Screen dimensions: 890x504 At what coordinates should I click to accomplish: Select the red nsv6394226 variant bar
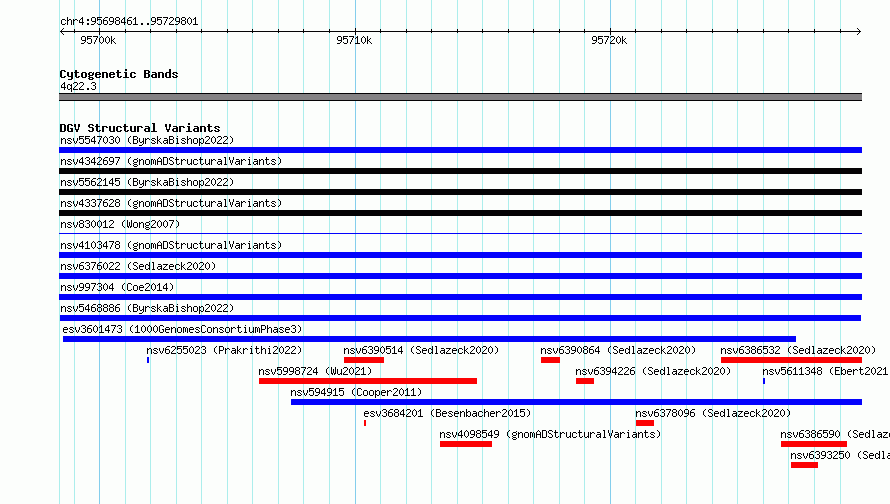[585, 381]
